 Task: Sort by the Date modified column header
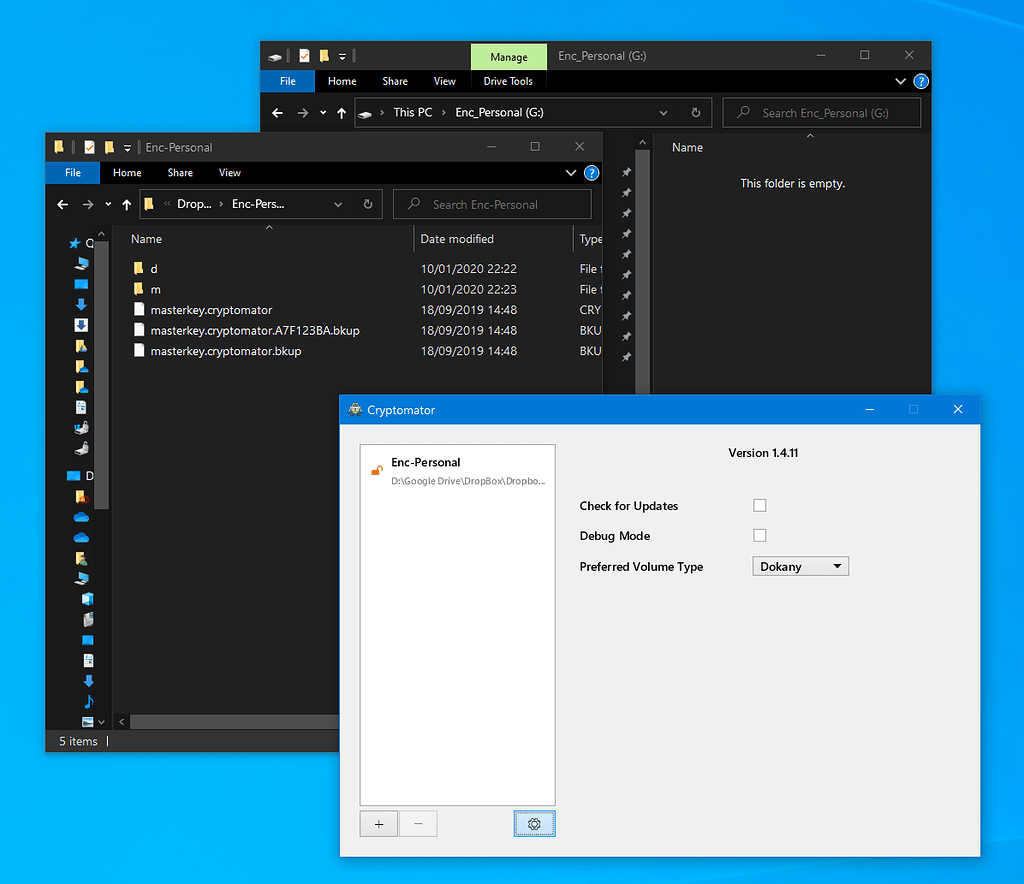[457, 239]
